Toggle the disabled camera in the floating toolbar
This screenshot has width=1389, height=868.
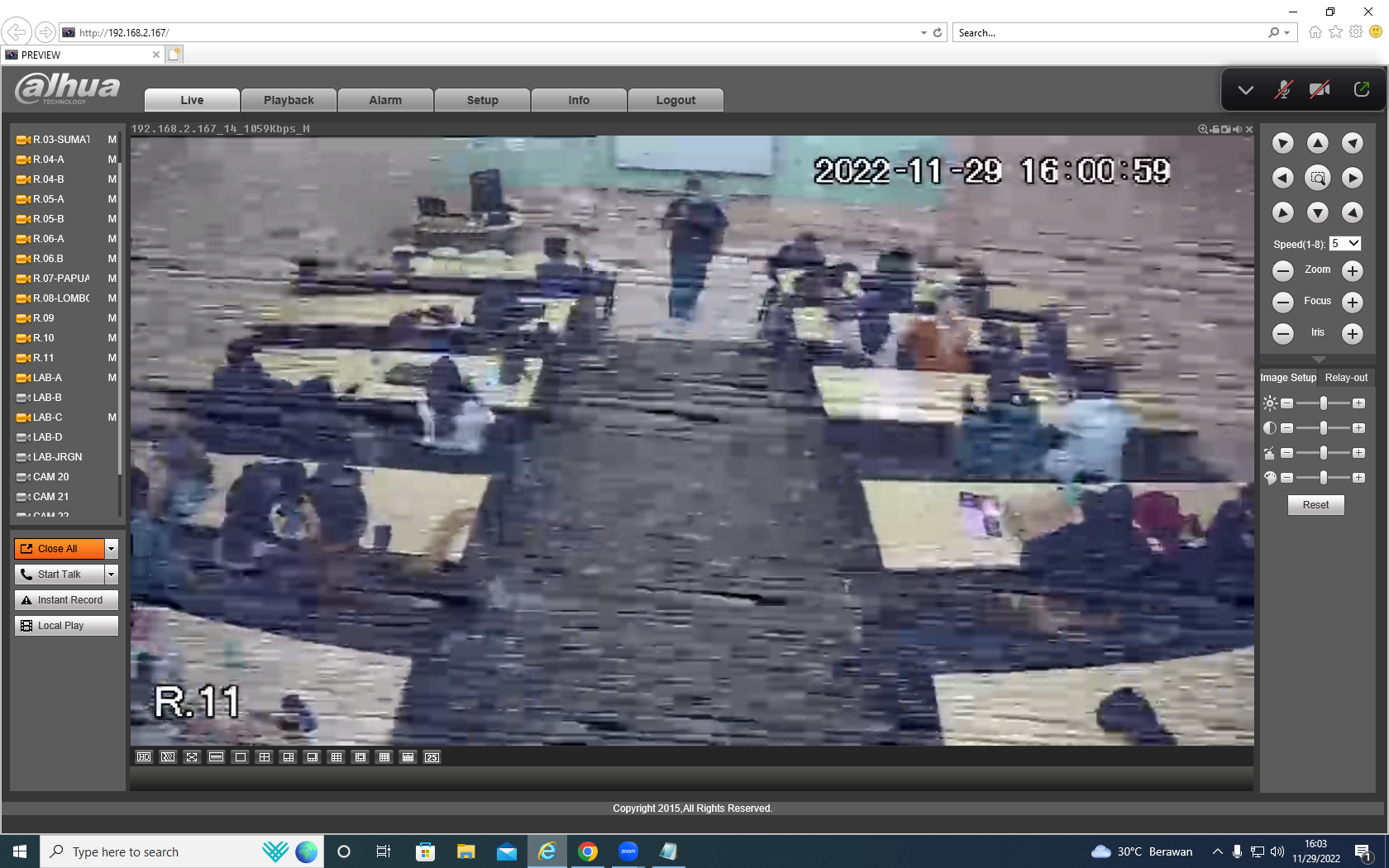tap(1320, 89)
